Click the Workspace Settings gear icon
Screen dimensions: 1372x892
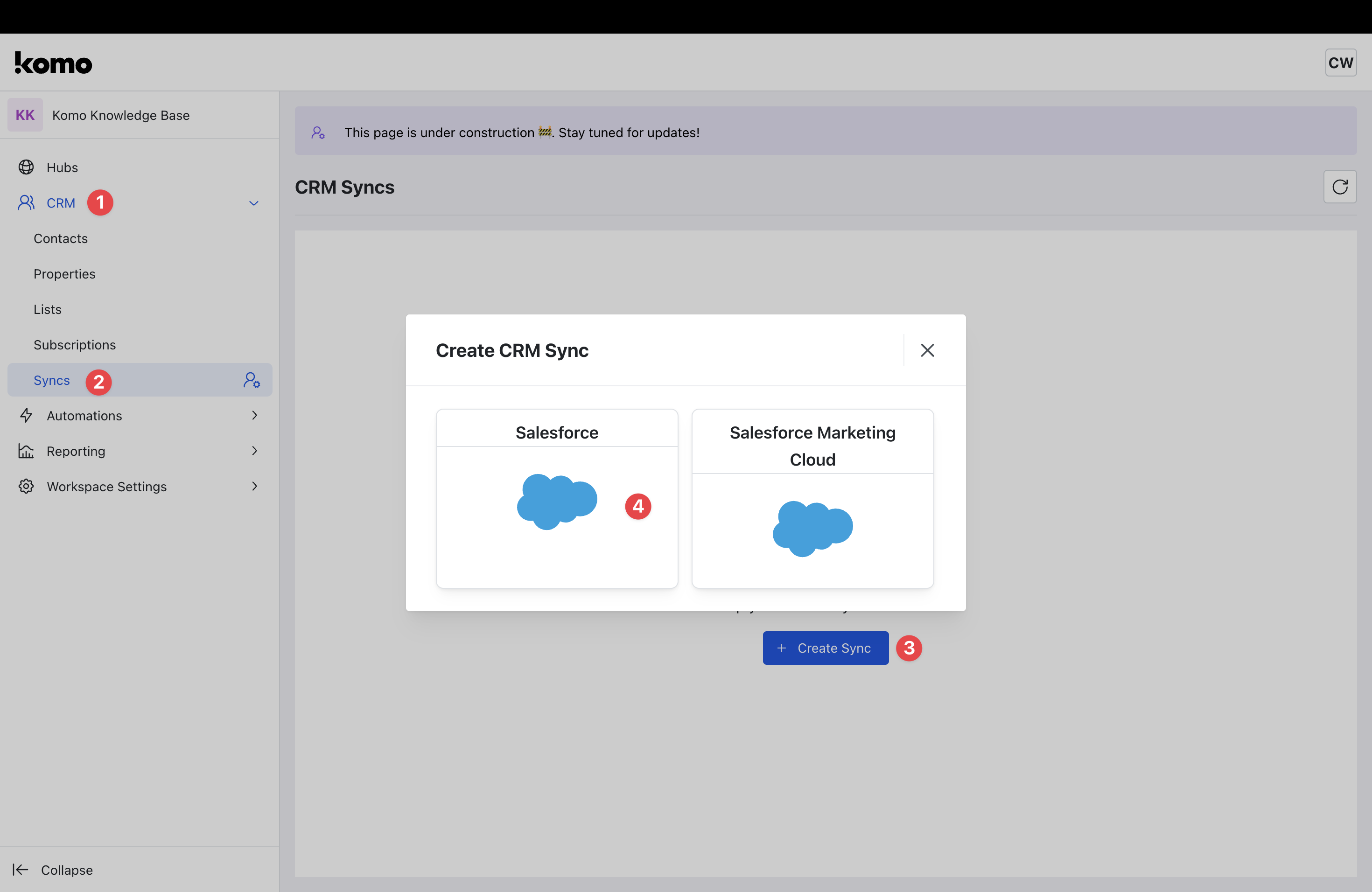(x=26, y=486)
